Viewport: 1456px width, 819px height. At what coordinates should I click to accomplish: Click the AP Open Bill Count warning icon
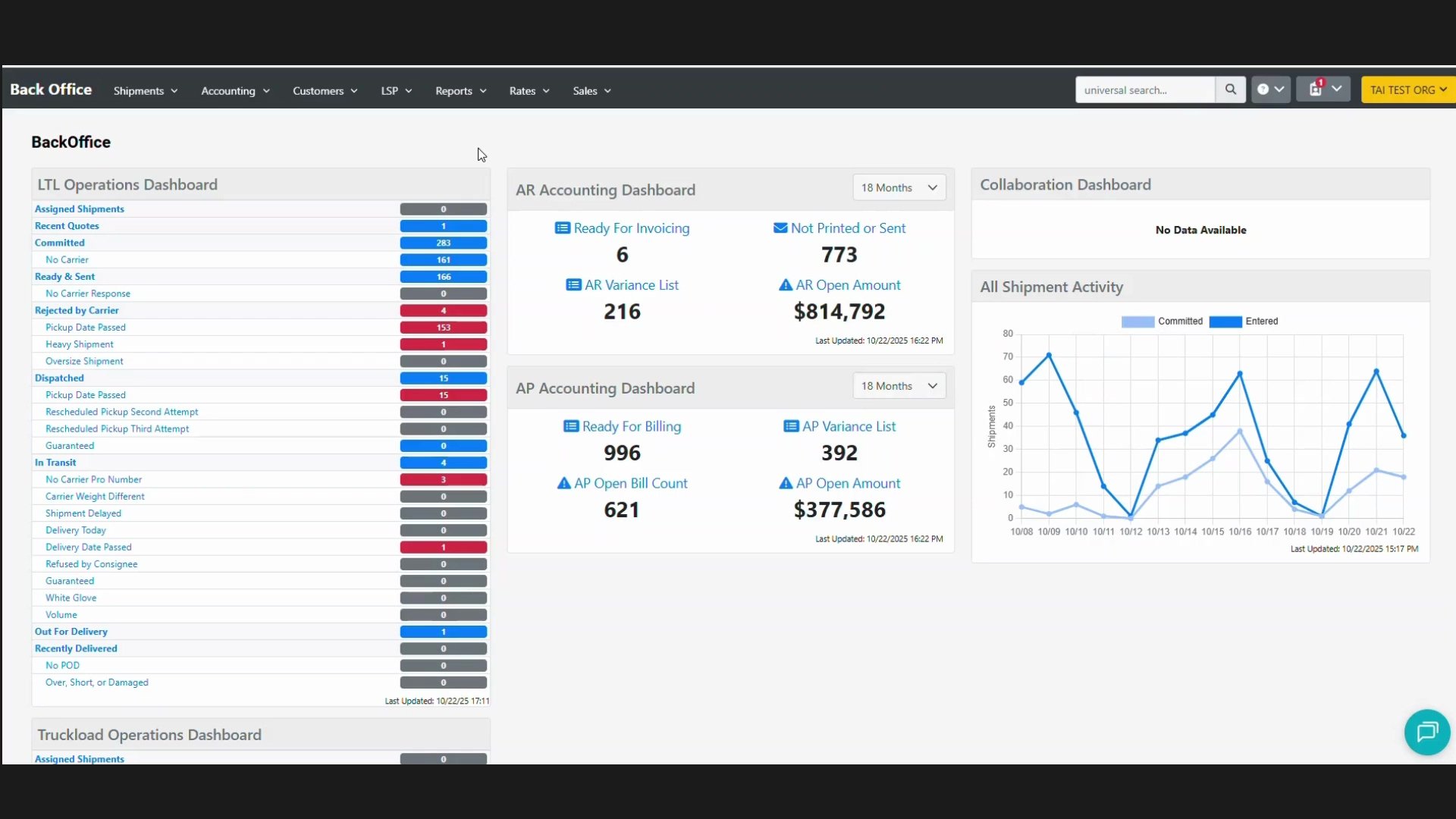pyautogui.click(x=563, y=483)
